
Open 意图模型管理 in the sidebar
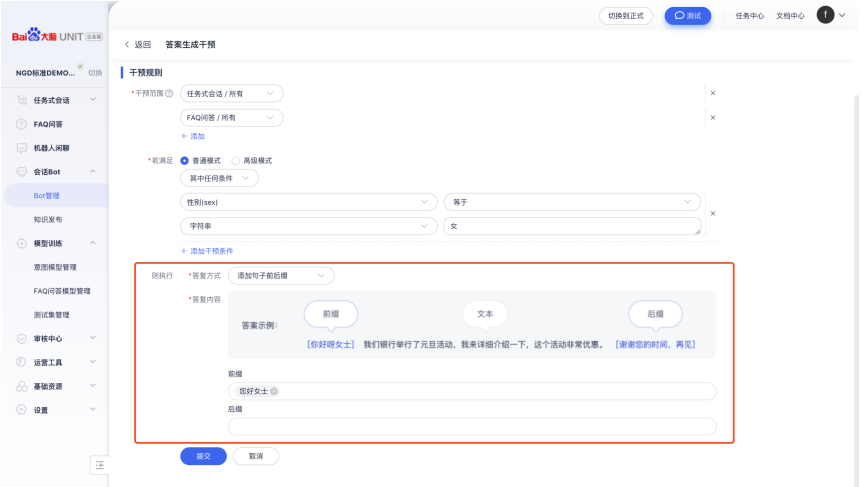tap(55, 267)
